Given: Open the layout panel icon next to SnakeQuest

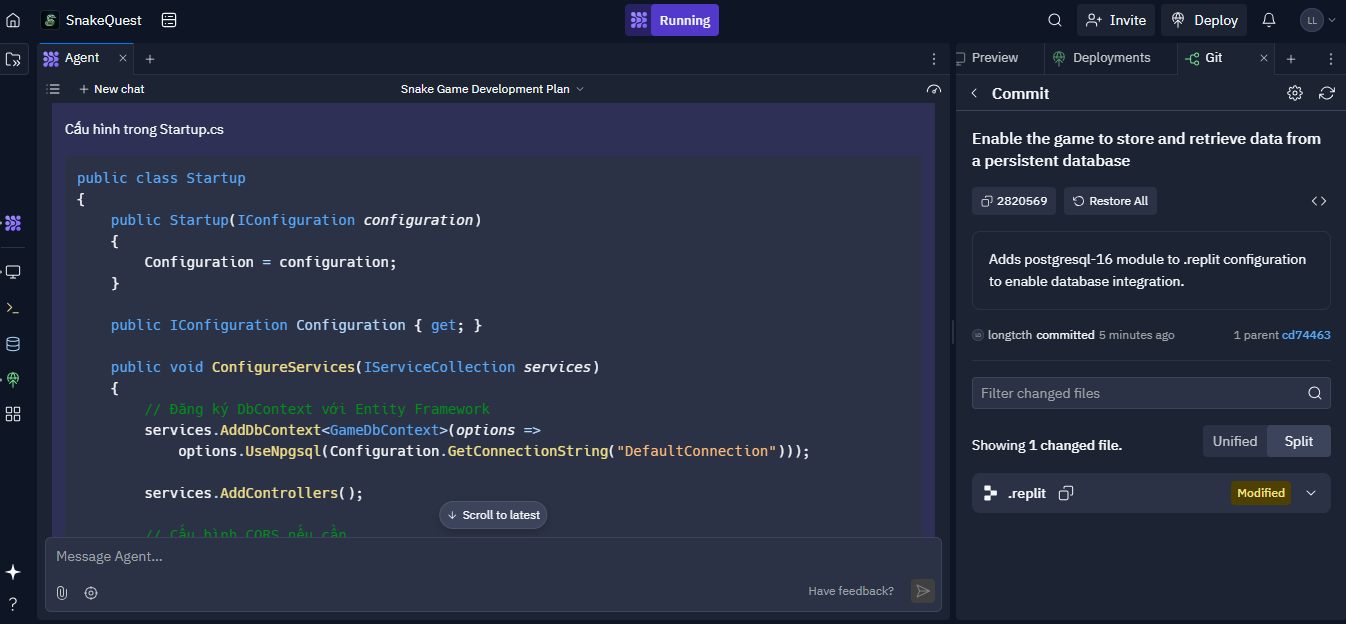Looking at the screenshot, I should pos(169,20).
